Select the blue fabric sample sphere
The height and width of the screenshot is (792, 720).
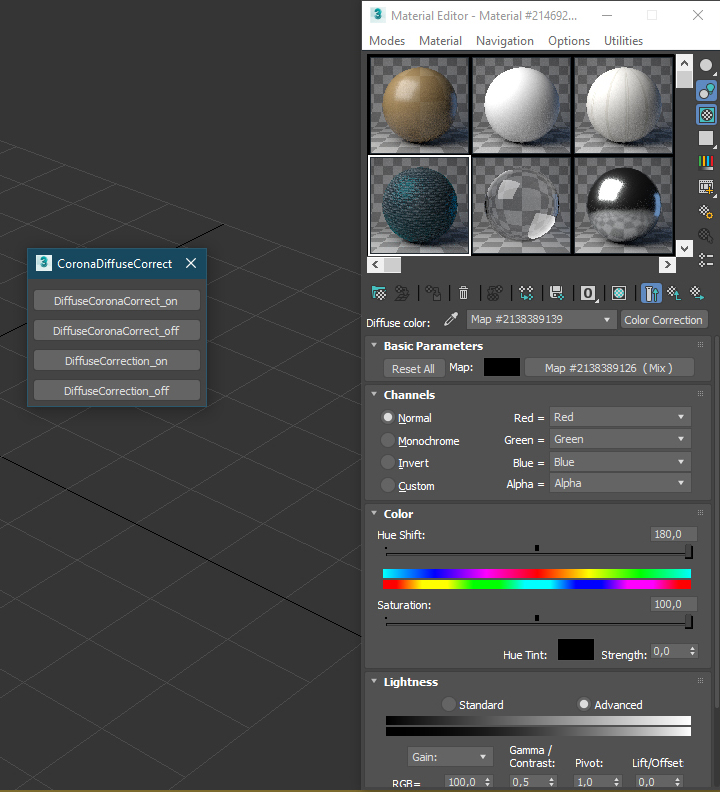click(x=419, y=205)
